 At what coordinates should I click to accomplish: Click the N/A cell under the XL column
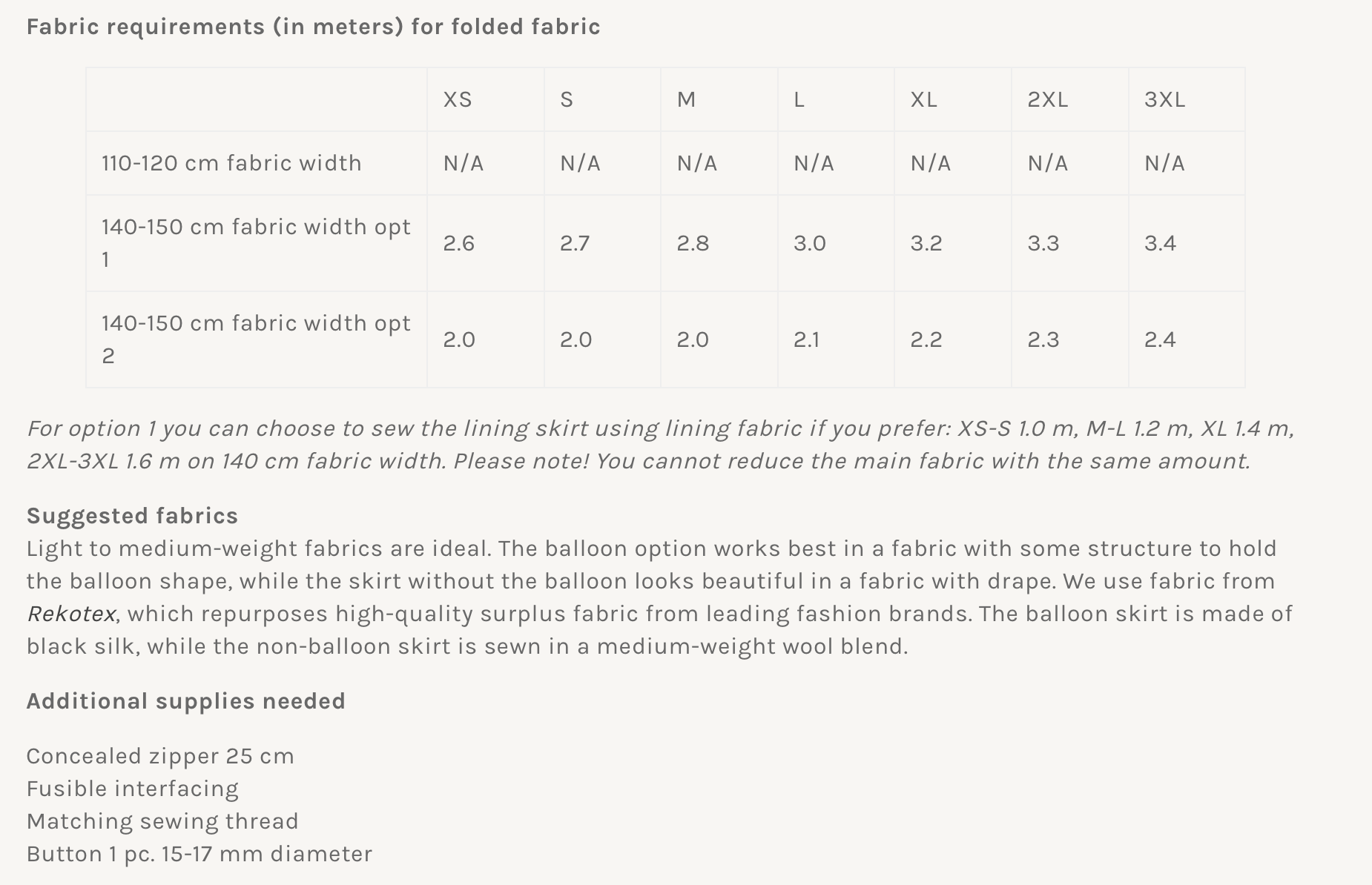(x=930, y=163)
